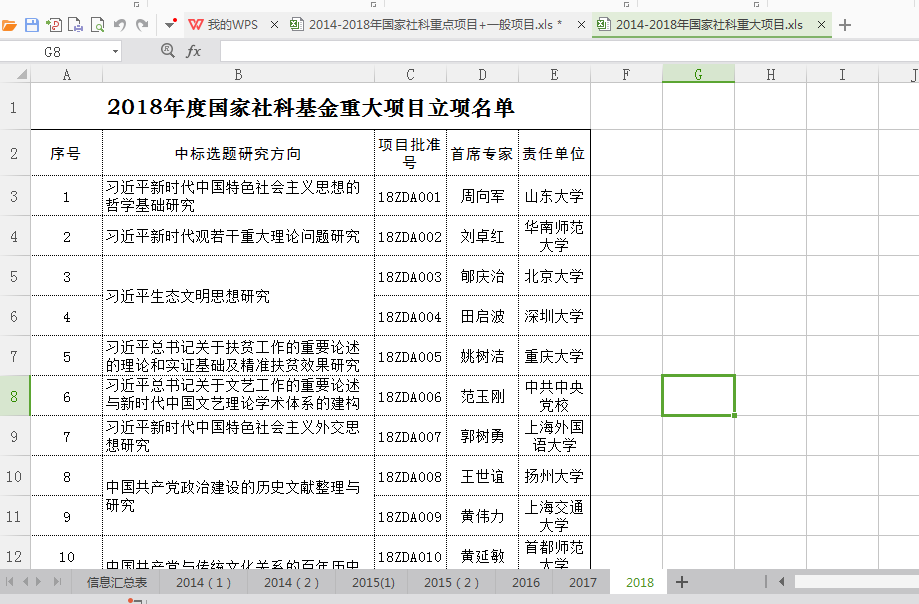Click cell 重庆大学
Screen dimensions: 919x604
(x=554, y=356)
